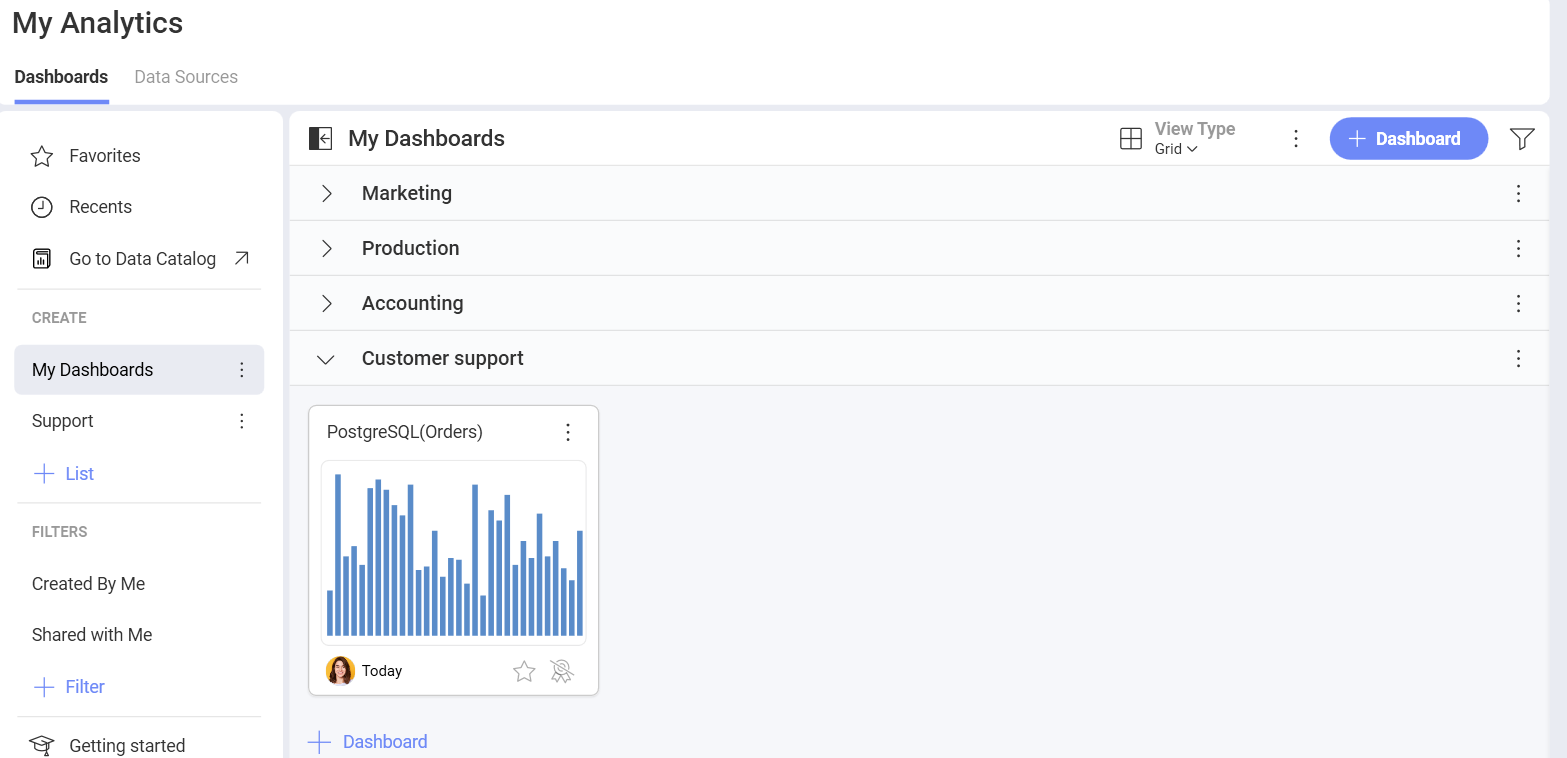Click the Customer support folder name

(443, 359)
